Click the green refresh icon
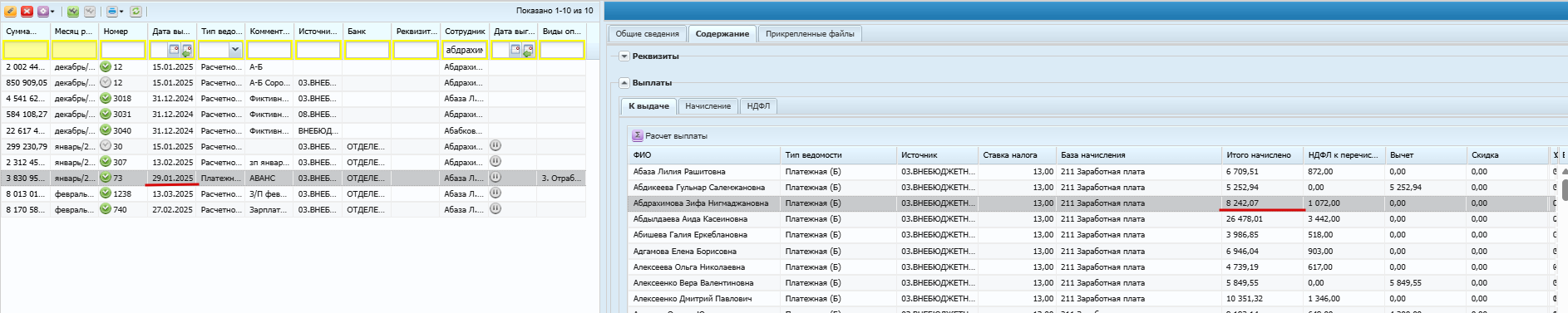 [x=136, y=11]
